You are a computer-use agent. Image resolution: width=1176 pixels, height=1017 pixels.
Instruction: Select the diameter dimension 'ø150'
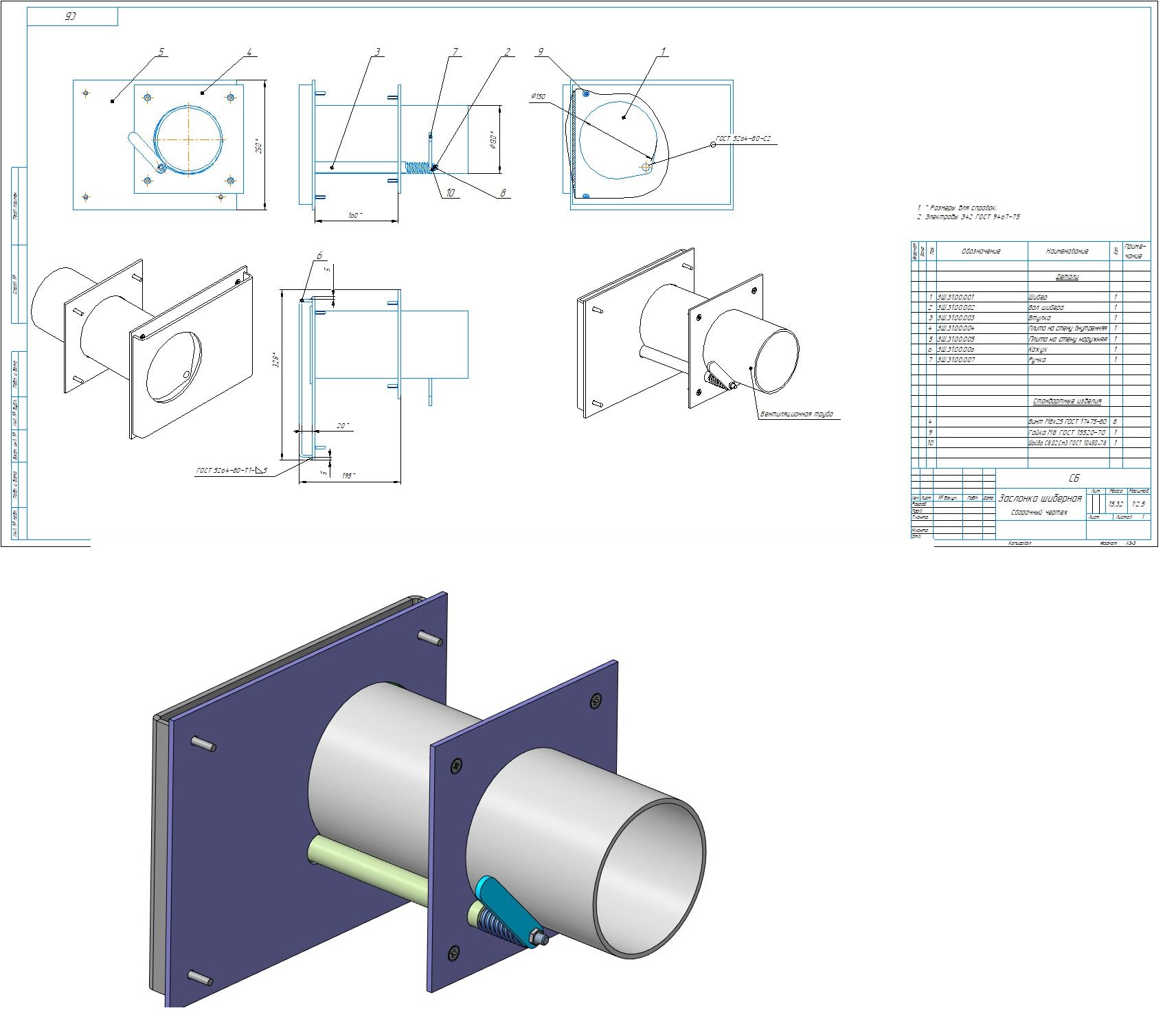(539, 97)
